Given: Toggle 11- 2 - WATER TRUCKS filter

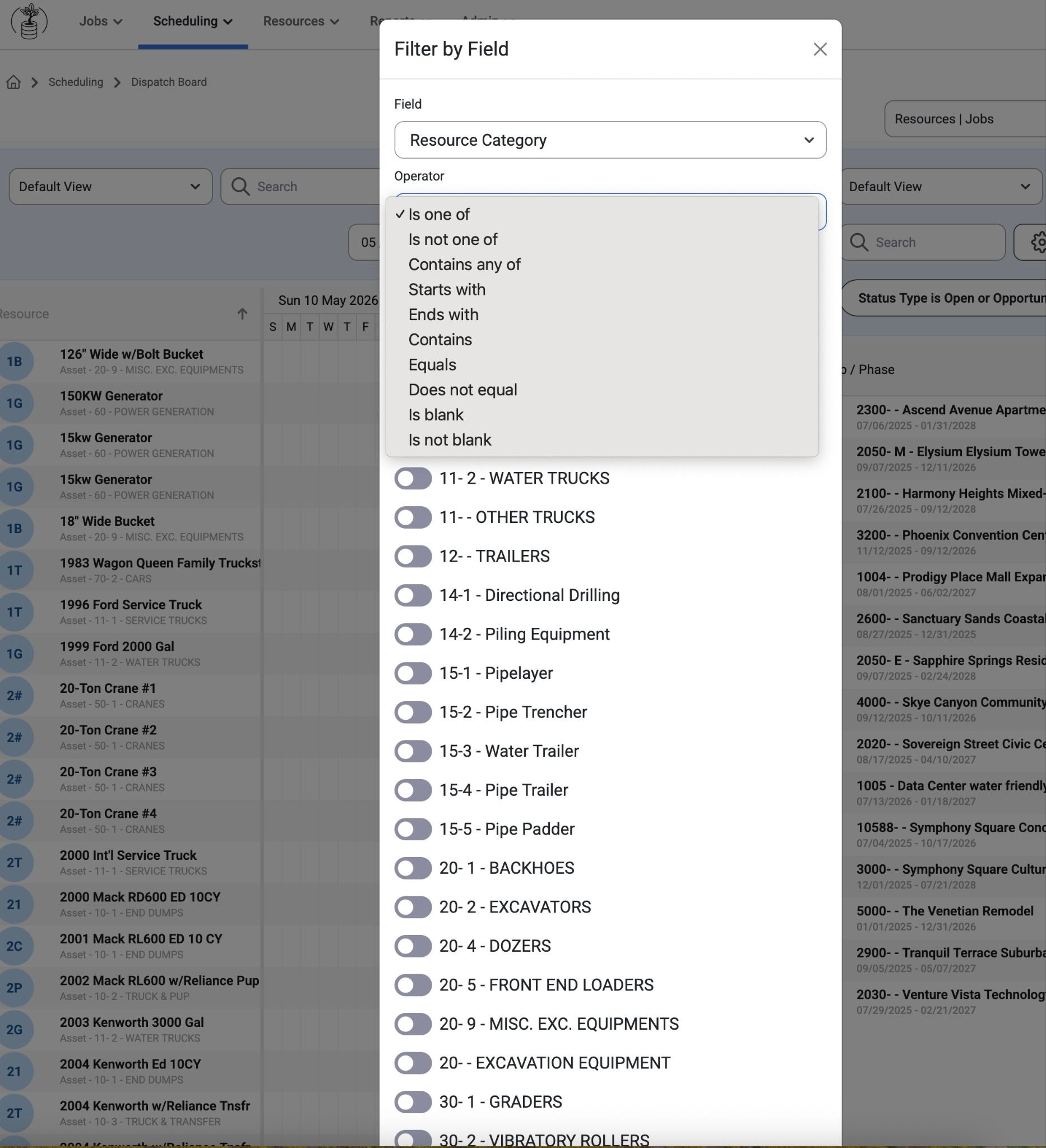Looking at the screenshot, I should click(413, 478).
